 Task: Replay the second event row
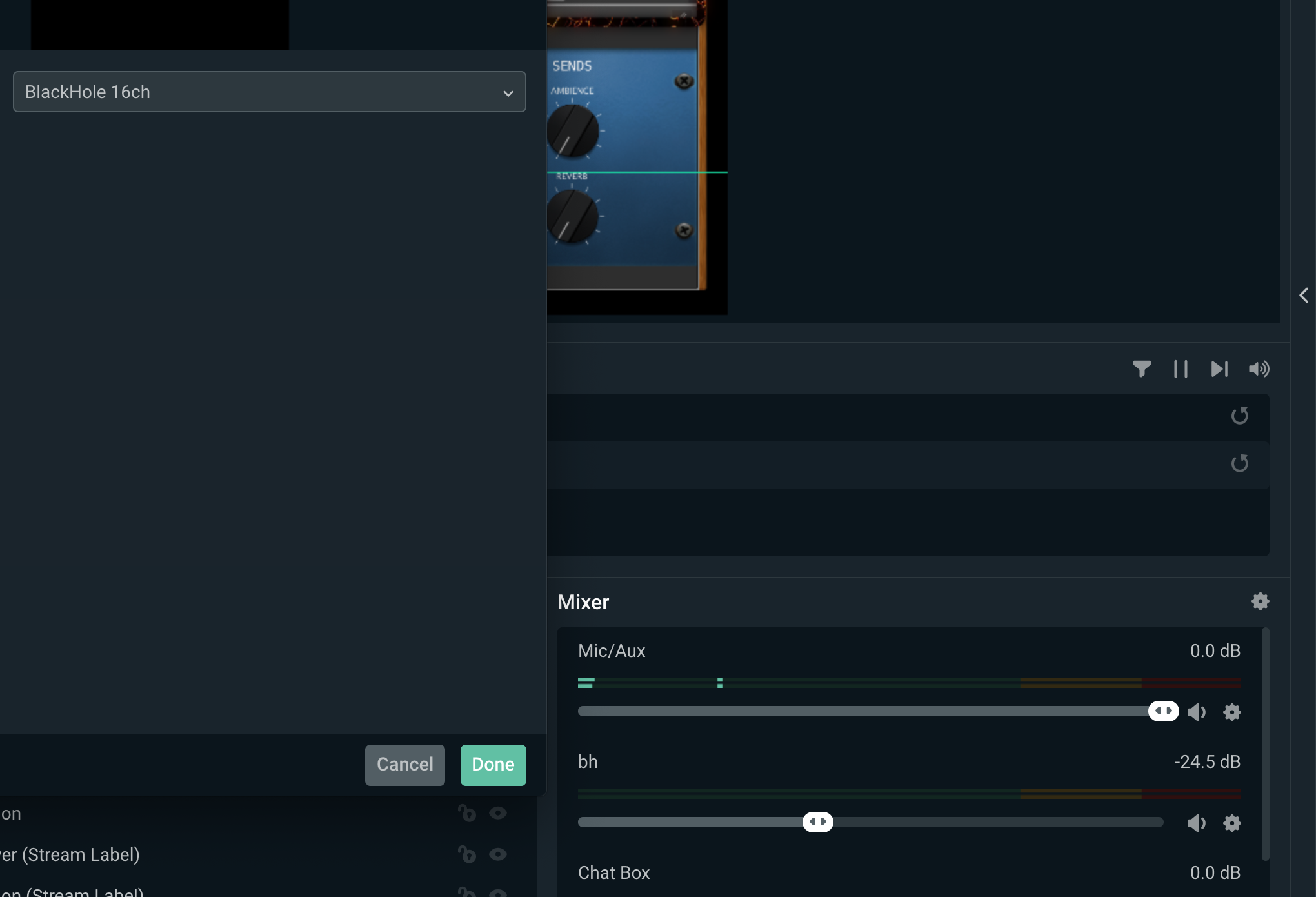1239,463
